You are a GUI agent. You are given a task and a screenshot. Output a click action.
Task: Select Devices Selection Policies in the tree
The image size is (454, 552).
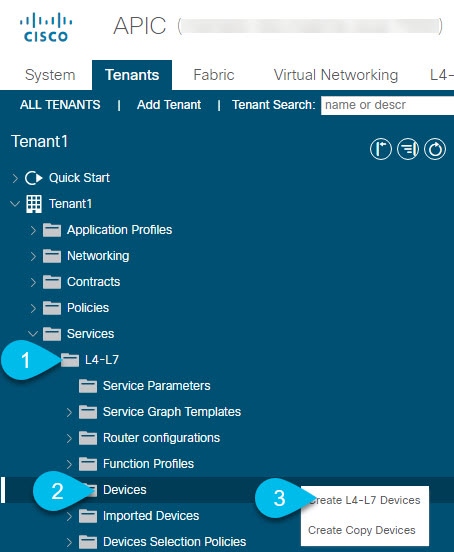174,542
